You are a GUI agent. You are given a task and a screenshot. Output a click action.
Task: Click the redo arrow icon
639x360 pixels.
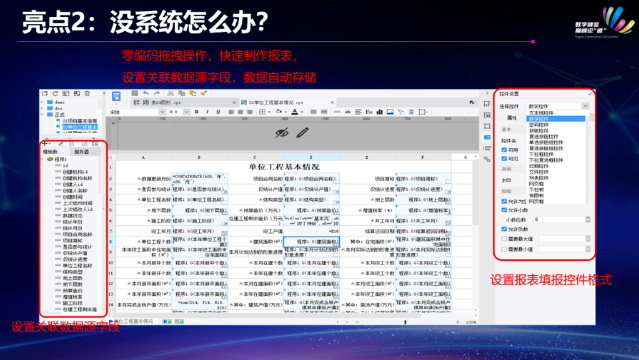tap(157, 93)
